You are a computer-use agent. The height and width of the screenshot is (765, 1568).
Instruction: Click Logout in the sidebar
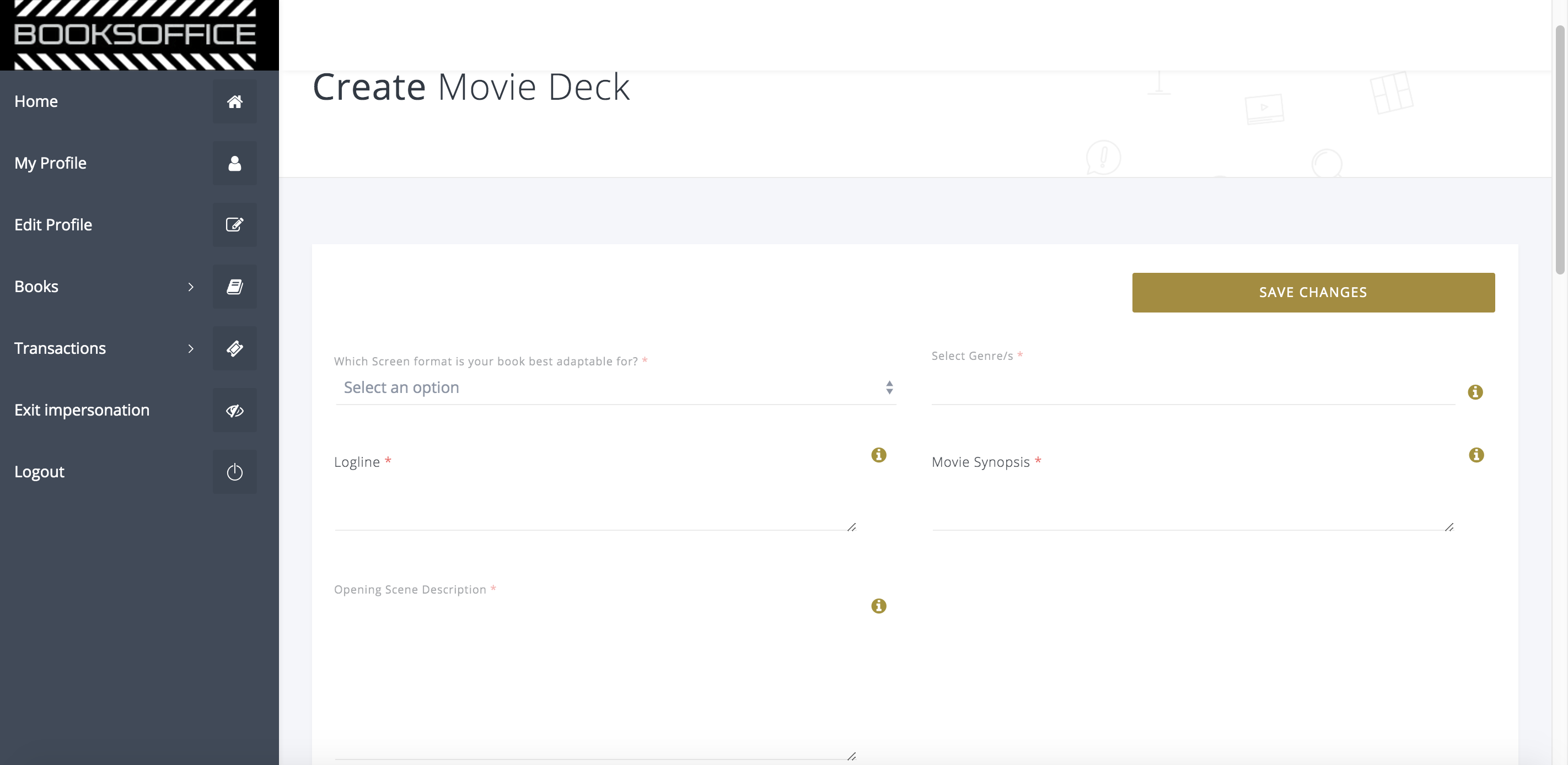pos(39,472)
